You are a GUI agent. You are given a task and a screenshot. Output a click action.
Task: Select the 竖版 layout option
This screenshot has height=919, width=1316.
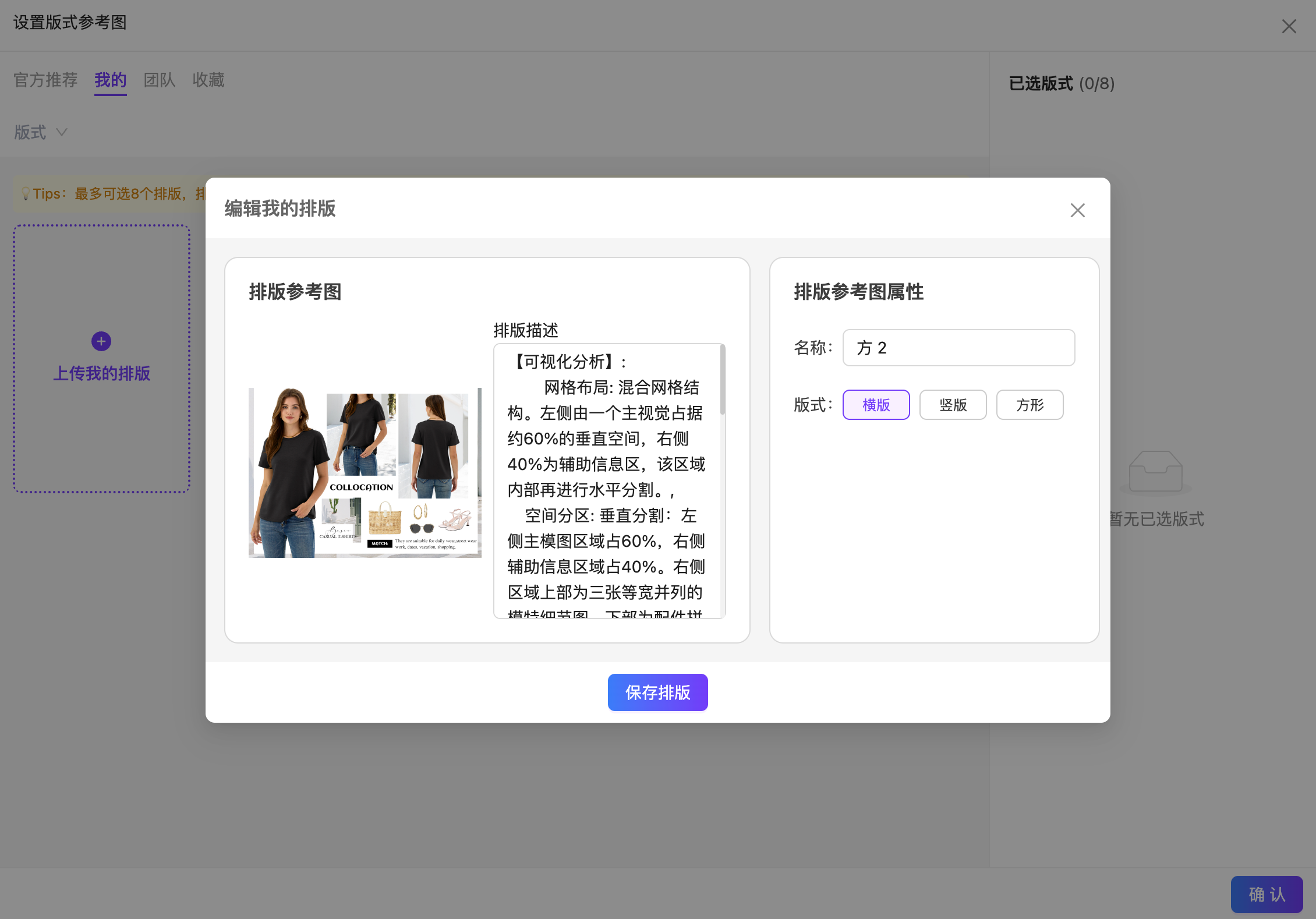pyautogui.click(x=953, y=405)
